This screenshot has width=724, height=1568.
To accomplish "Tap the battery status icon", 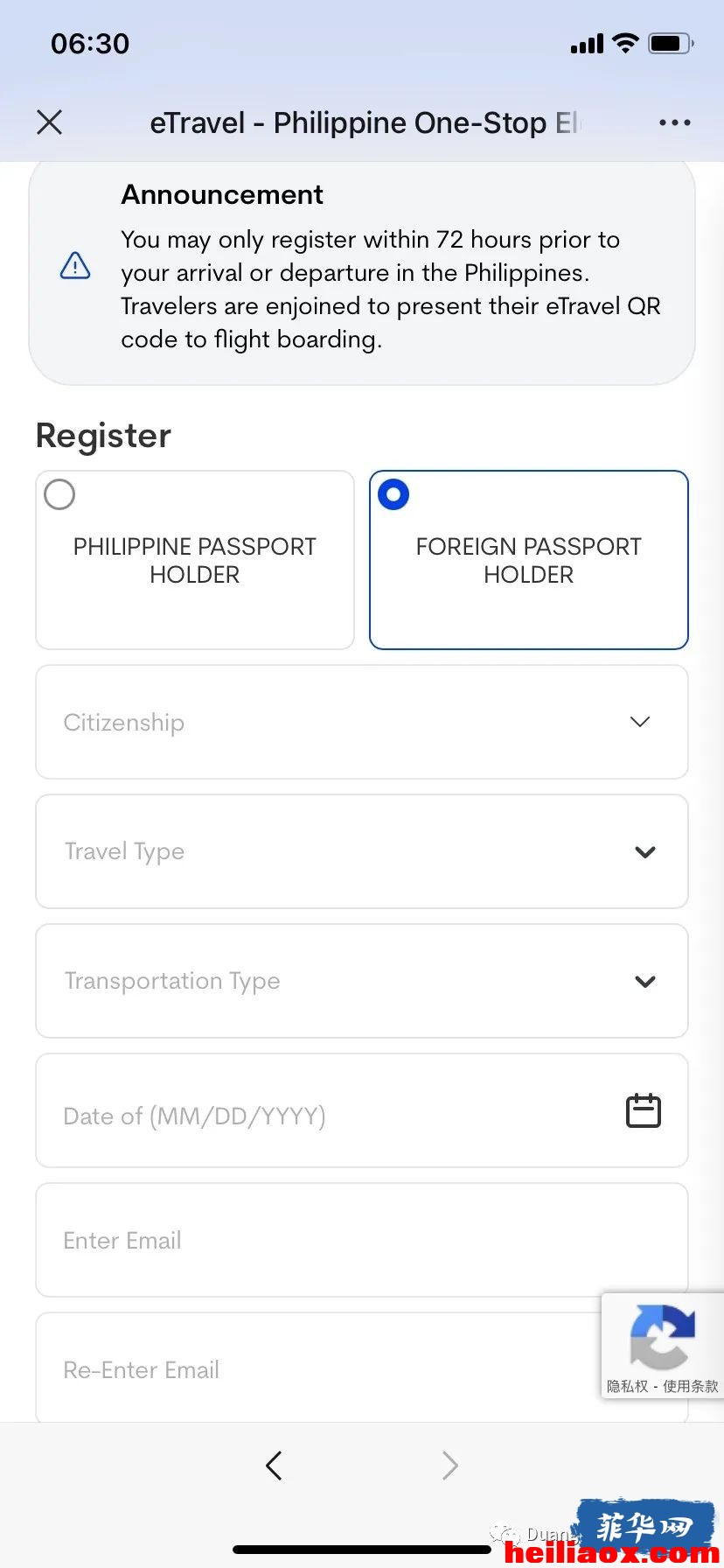I will pos(671,43).
